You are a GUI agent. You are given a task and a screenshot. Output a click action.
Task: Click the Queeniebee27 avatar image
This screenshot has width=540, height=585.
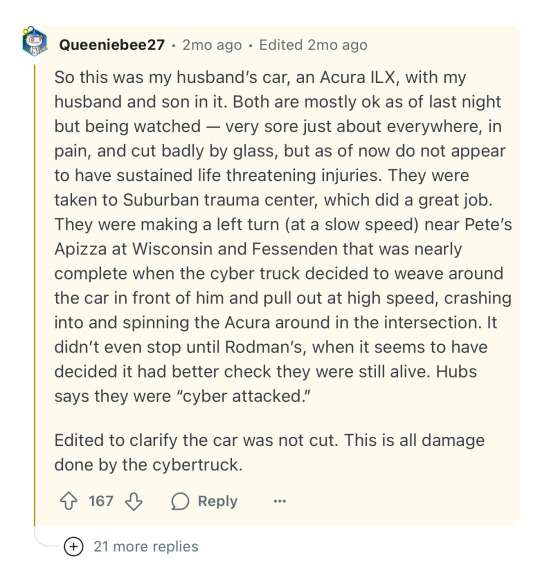click(35, 41)
